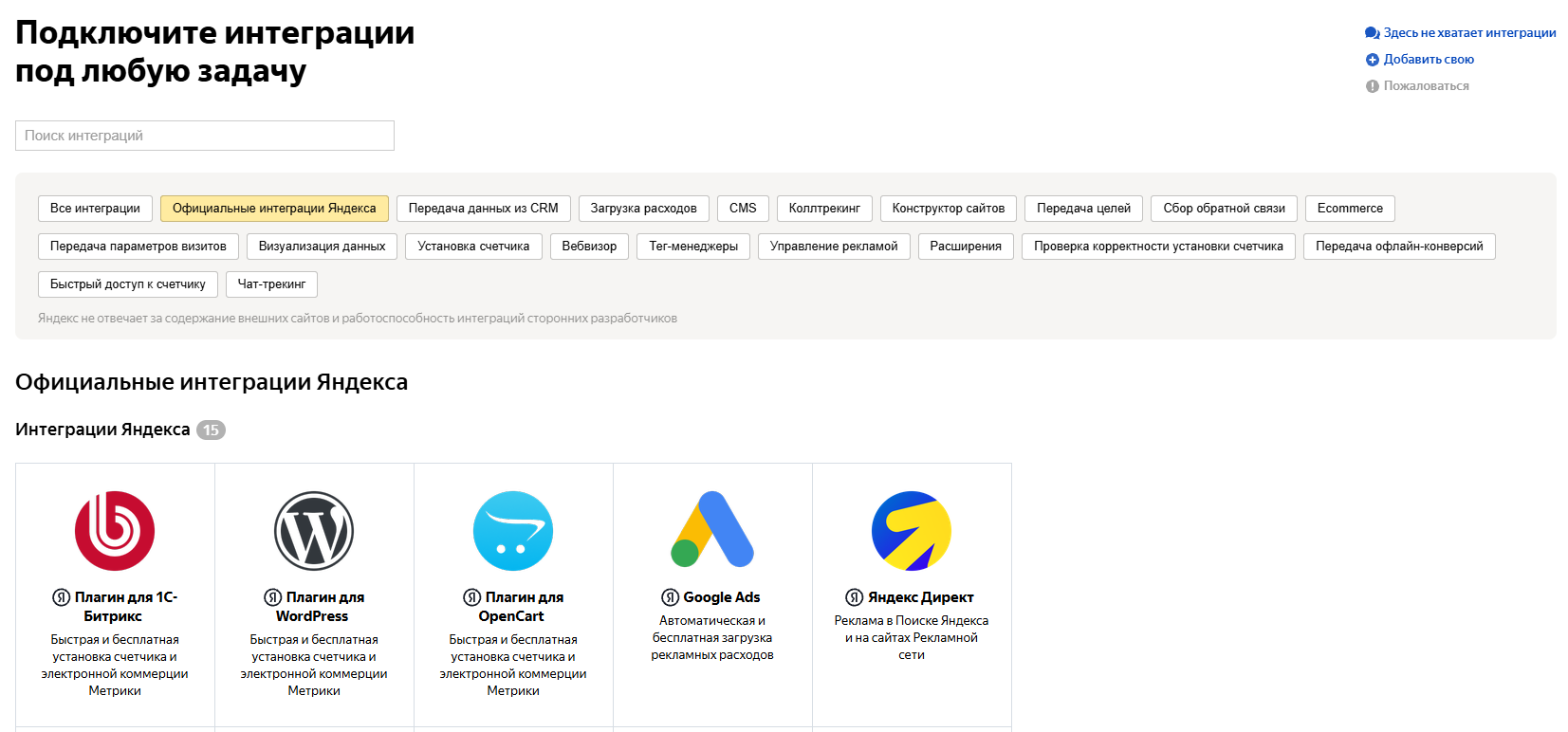Open 'Здесь не хватает интеграции' link
1568x732 pixels.
pyautogui.click(x=1469, y=33)
